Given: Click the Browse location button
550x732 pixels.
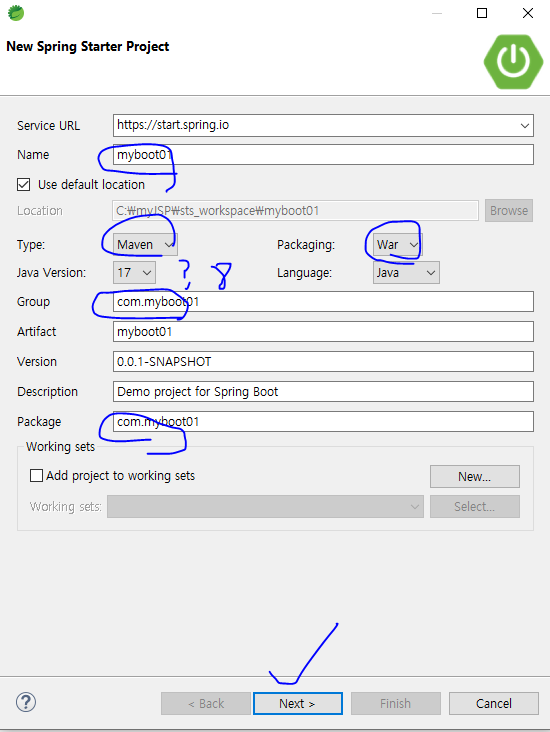Looking at the screenshot, I should pos(509,211).
